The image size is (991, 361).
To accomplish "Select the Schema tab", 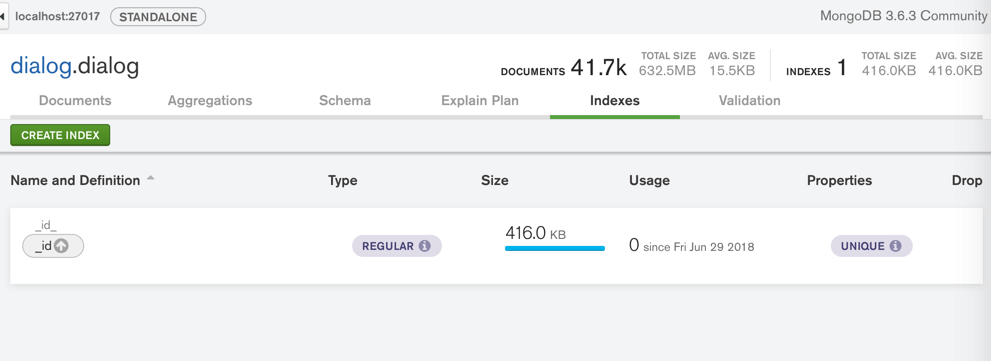I will coord(345,101).
